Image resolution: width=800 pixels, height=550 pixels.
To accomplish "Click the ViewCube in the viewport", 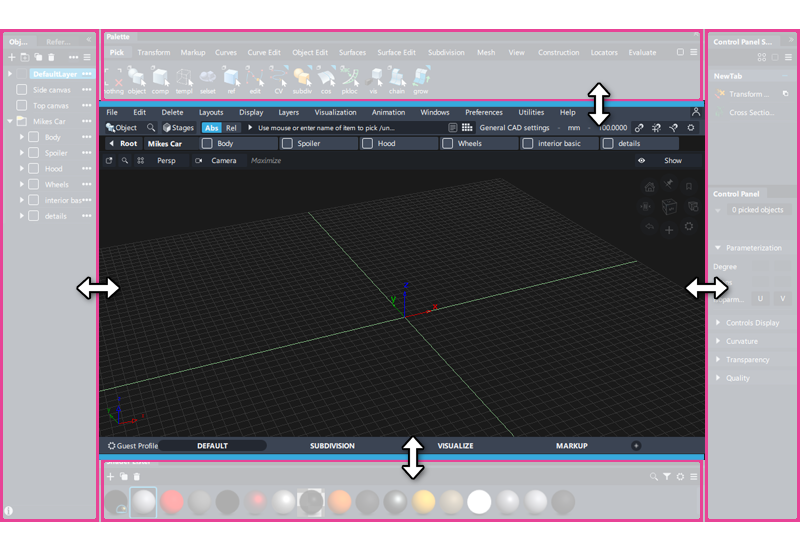I will coord(669,207).
